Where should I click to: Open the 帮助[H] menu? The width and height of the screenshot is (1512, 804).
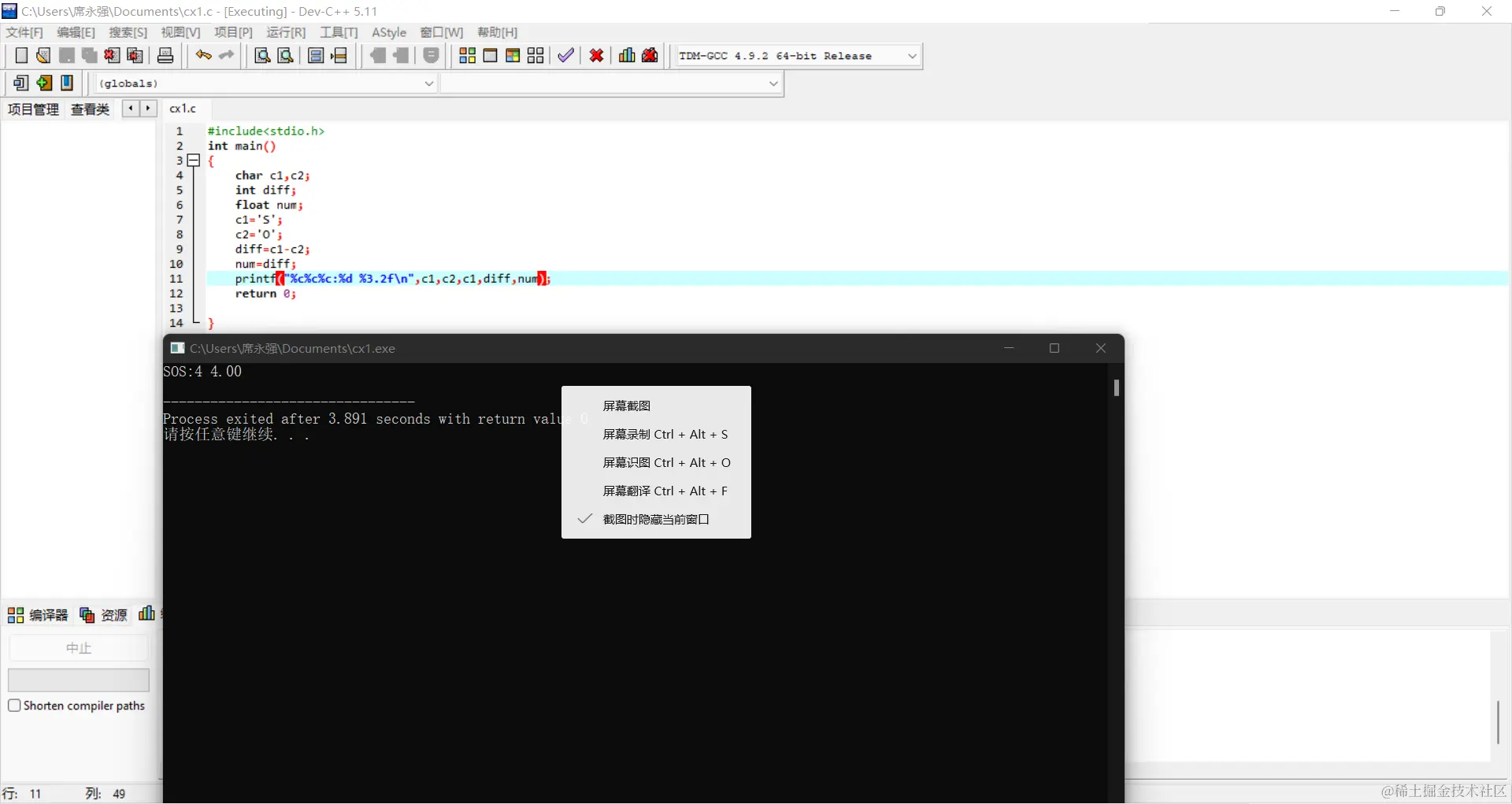498,32
